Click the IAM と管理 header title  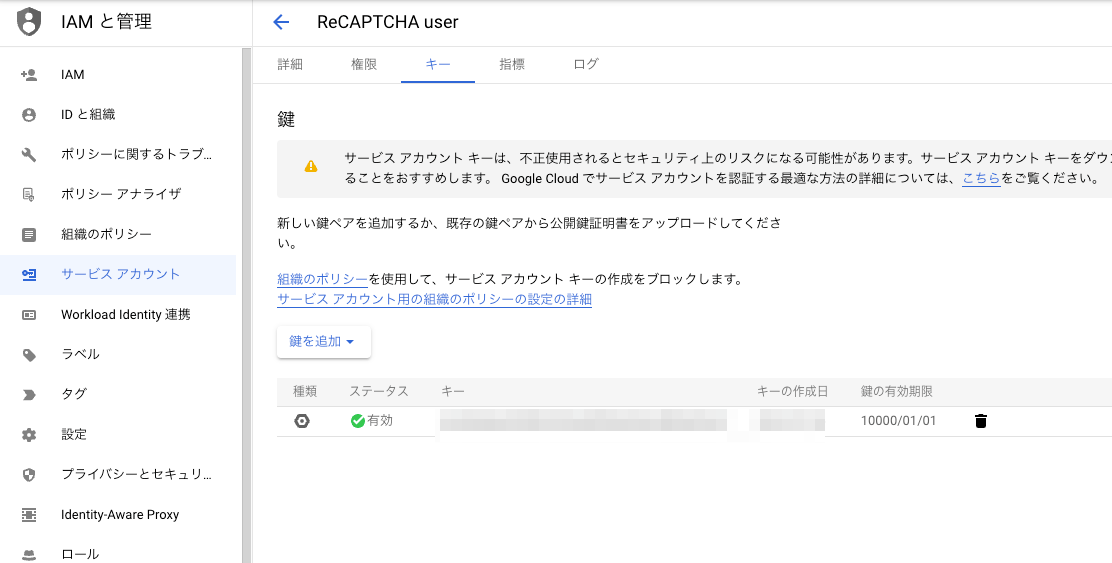(x=106, y=22)
